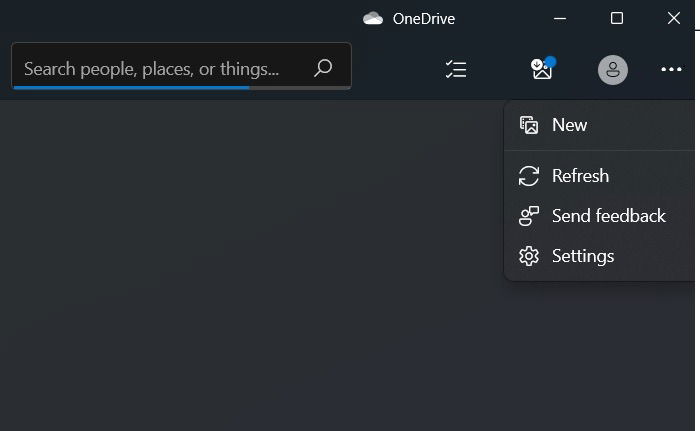Focus the Search people, places, or things field
700x431 pixels.
(181, 66)
